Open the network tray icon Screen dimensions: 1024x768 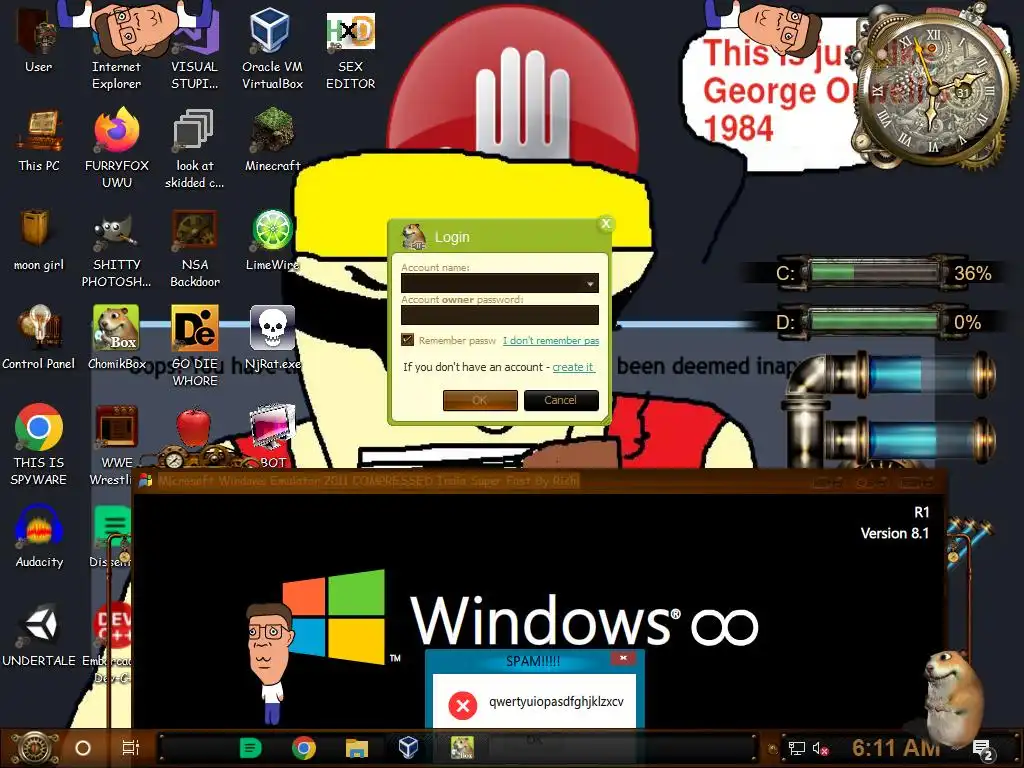pyautogui.click(x=797, y=748)
